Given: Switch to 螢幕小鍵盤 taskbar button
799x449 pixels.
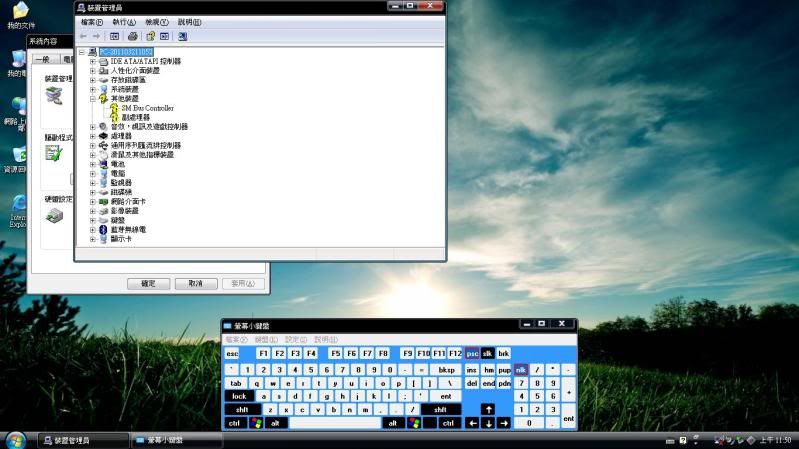Looking at the screenshot, I should 176,440.
